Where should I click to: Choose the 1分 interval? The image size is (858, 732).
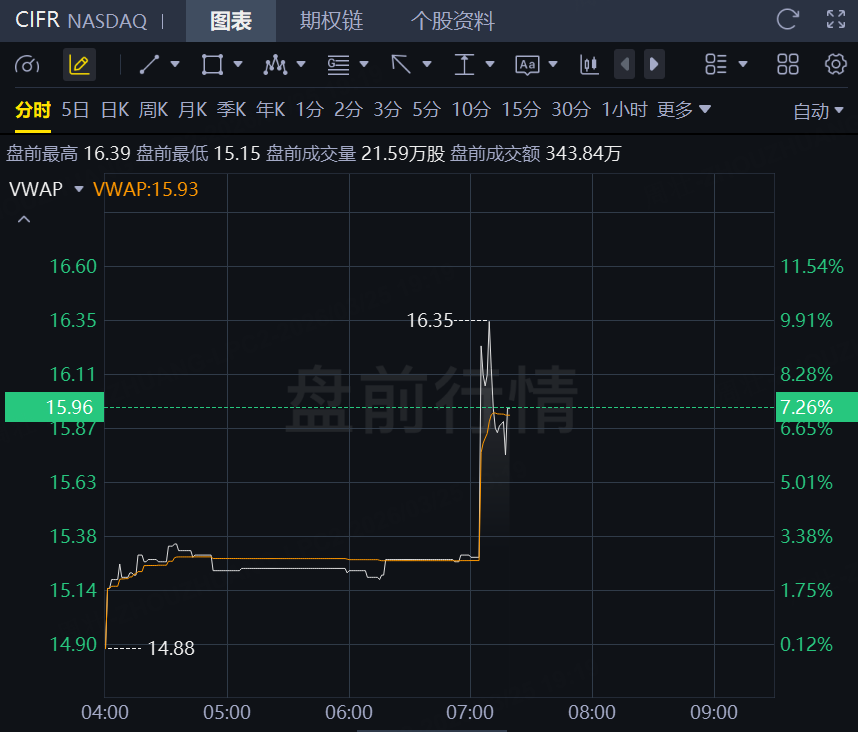coord(310,110)
